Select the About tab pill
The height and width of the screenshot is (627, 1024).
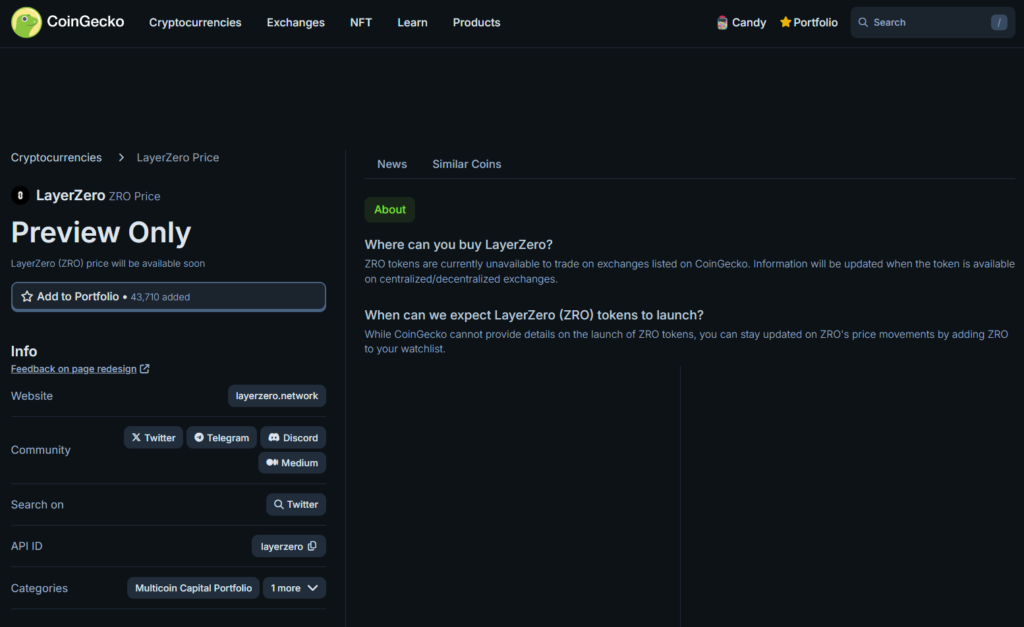pos(389,210)
